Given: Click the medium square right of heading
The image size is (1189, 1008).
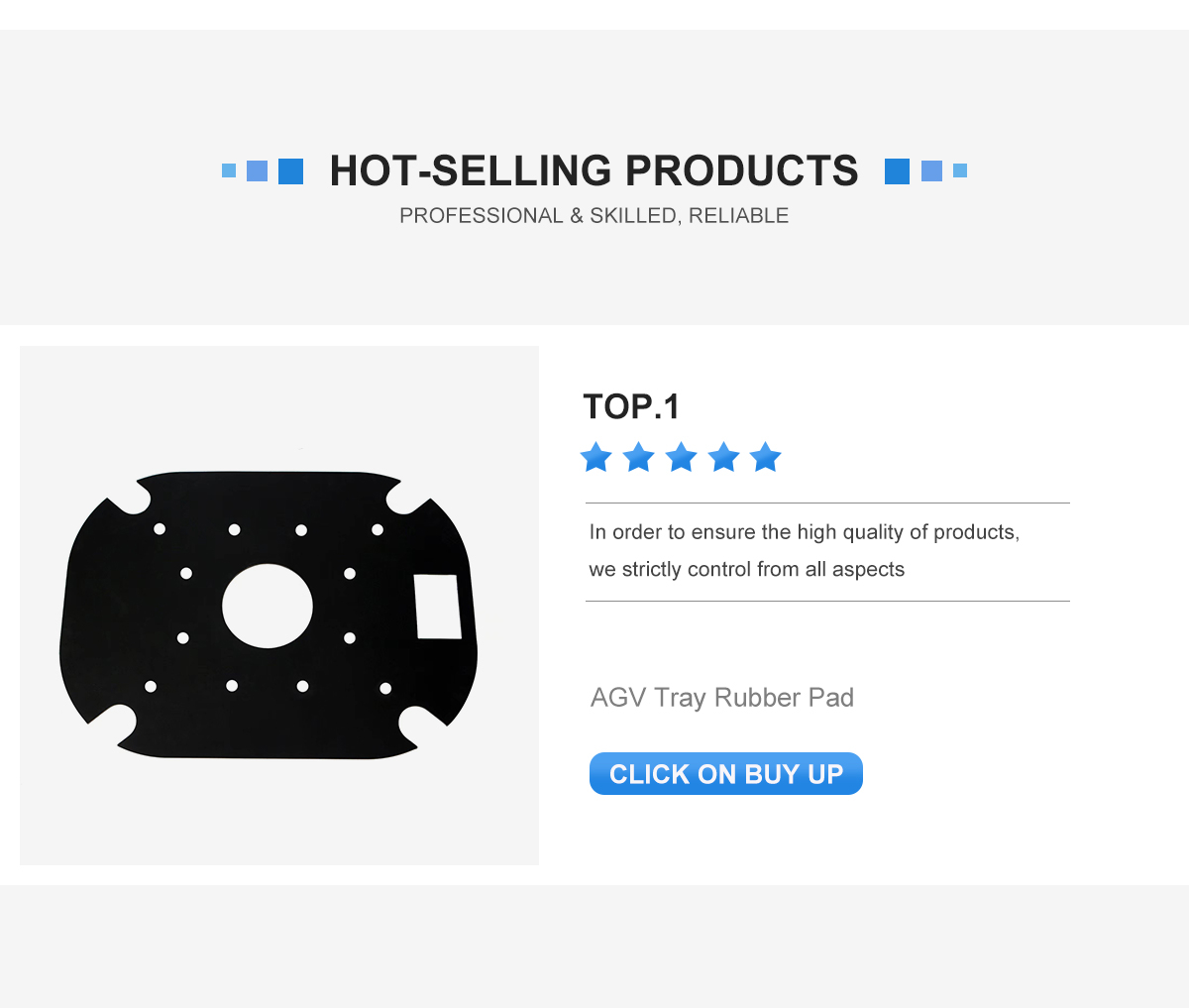Looking at the screenshot, I should 931,170.
